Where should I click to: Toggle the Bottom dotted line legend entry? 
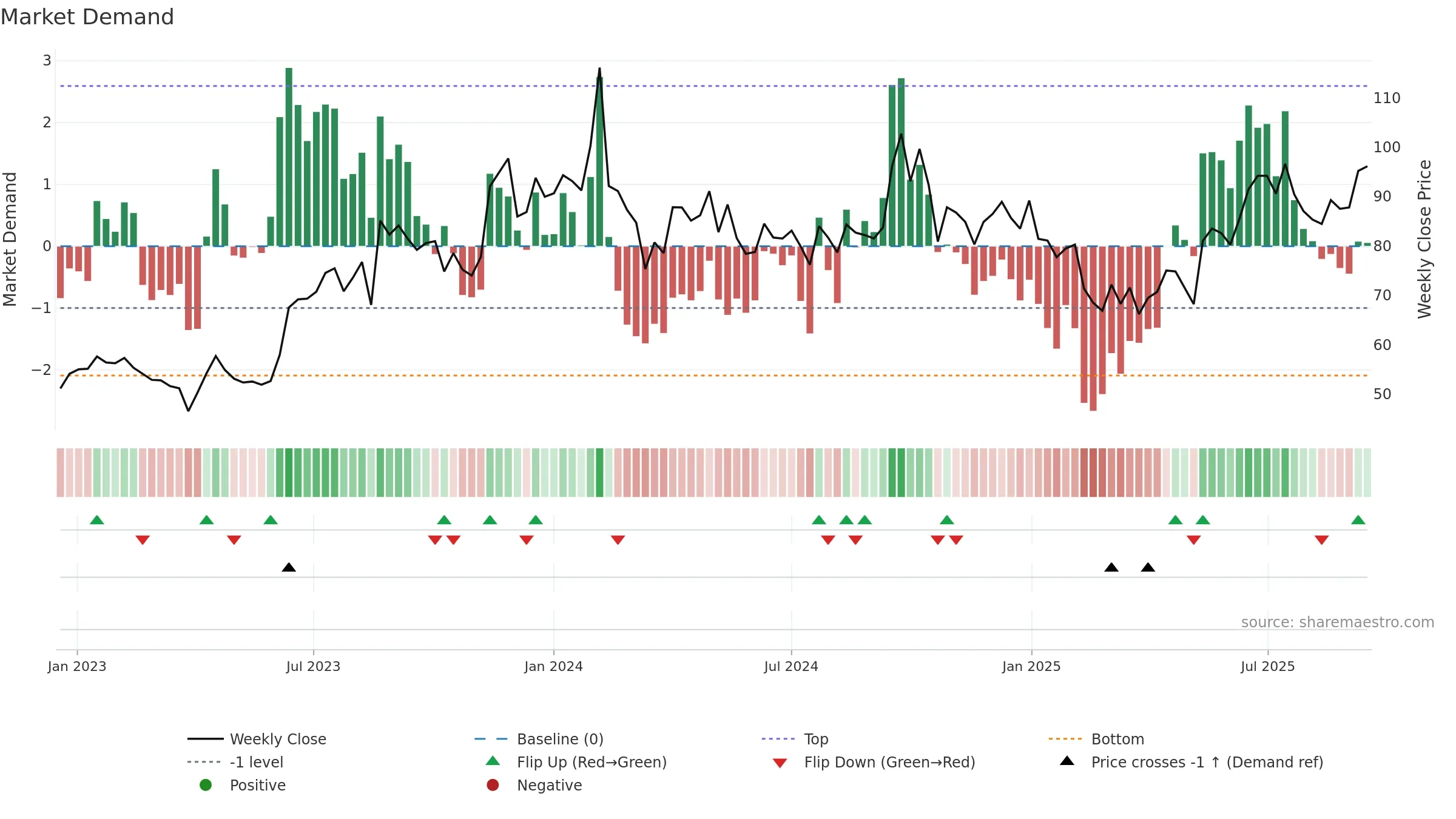[1096, 739]
